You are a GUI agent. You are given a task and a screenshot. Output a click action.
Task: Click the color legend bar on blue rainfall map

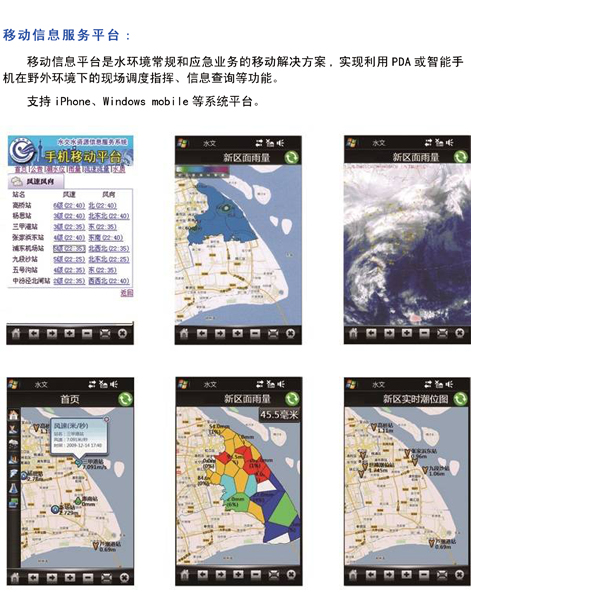(x=201, y=169)
